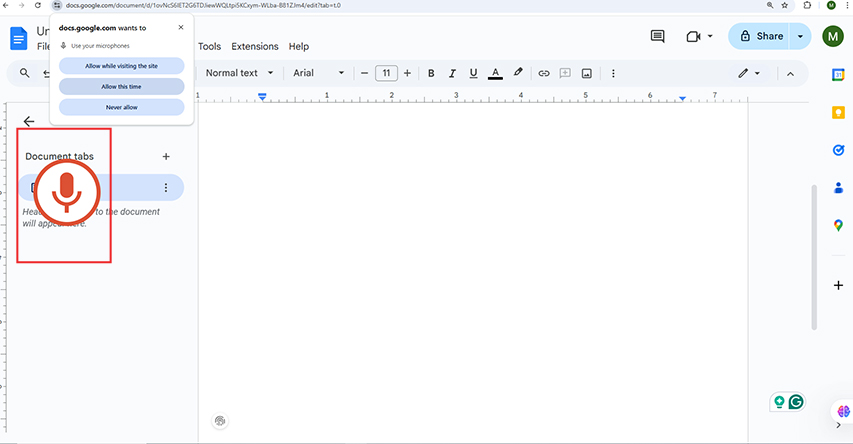
Task: Click the Grammarly G icon
Action: (x=796, y=402)
